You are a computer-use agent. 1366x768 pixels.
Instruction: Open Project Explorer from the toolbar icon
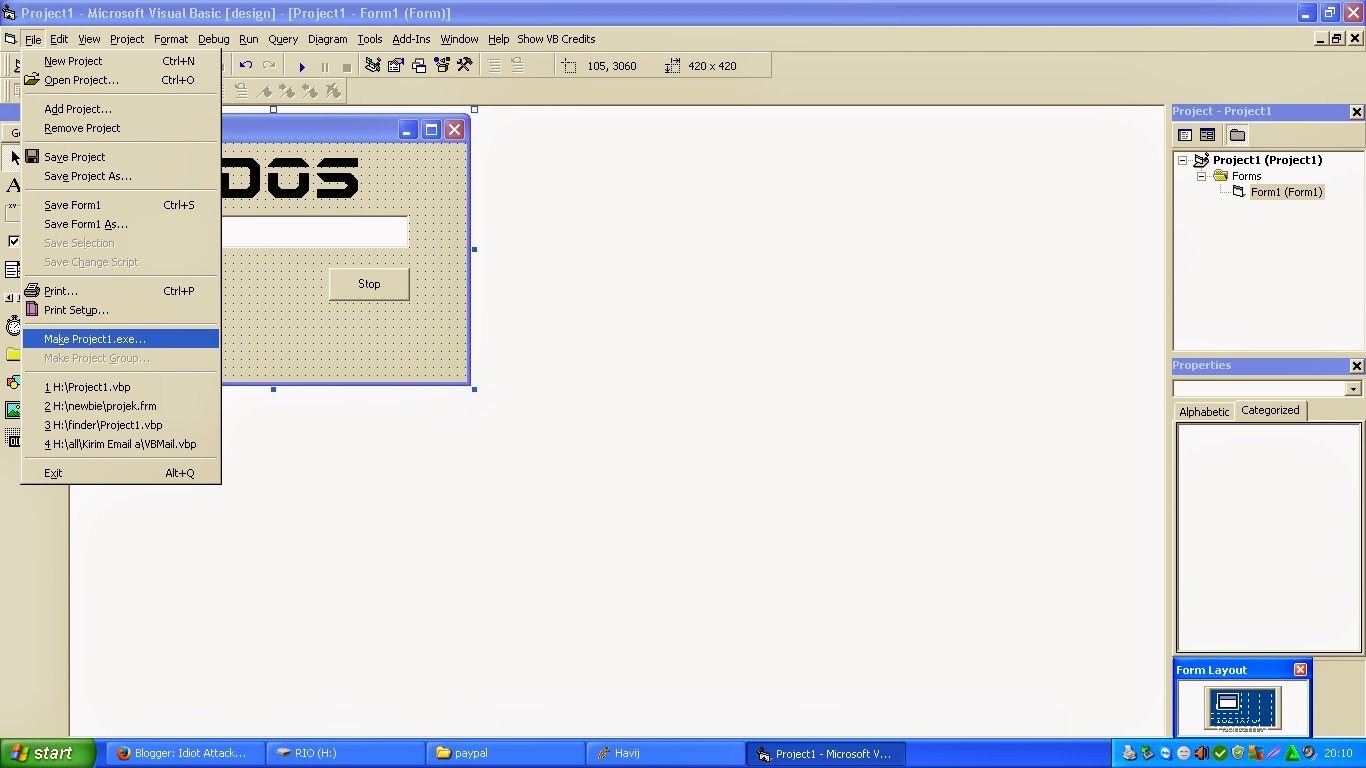click(x=373, y=66)
